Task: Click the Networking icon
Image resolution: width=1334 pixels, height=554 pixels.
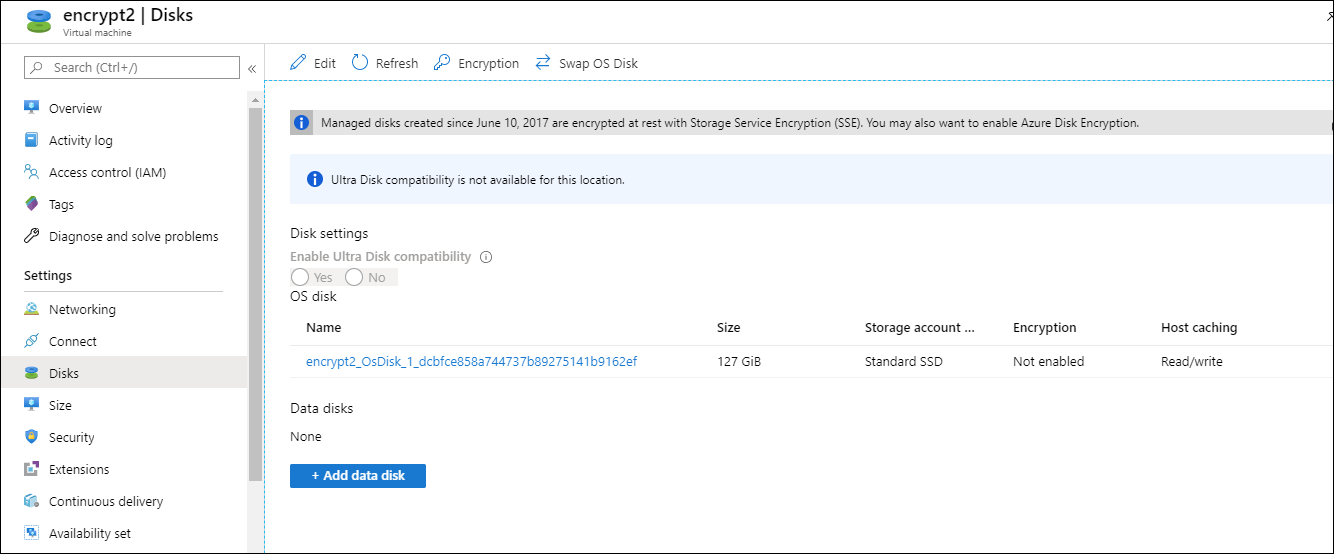Action: click(31, 309)
